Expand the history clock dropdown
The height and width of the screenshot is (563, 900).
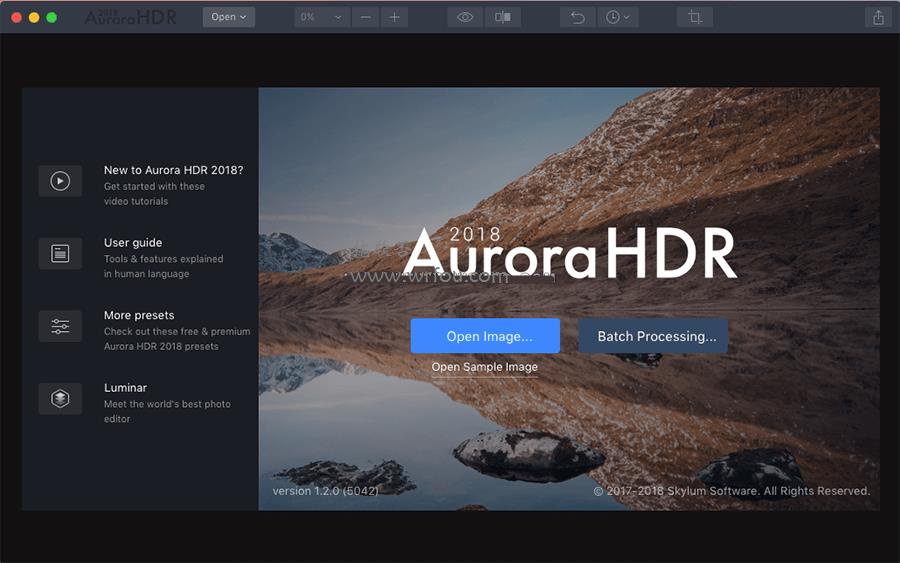pos(618,17)
